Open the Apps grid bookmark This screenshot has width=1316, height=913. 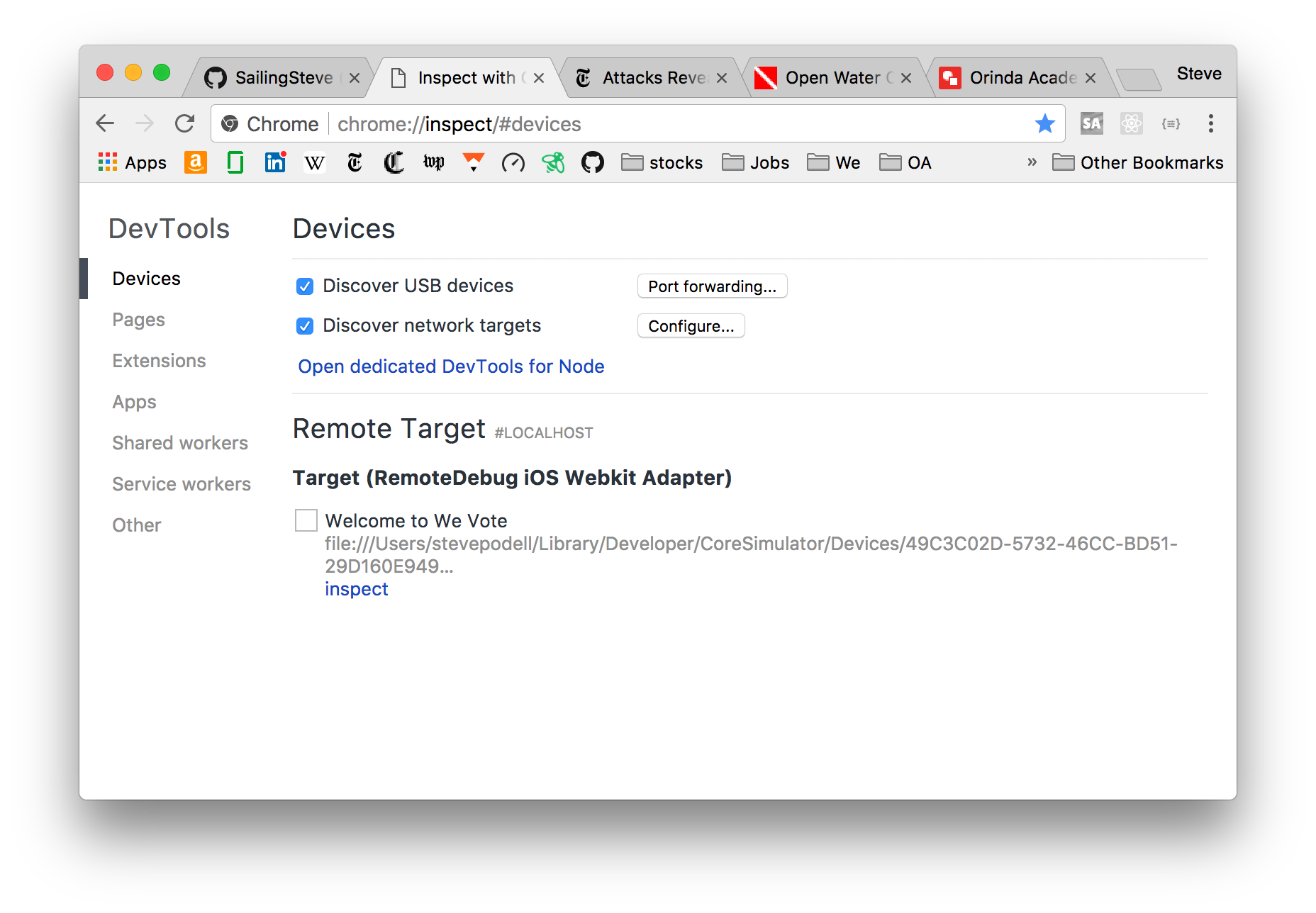132,162
